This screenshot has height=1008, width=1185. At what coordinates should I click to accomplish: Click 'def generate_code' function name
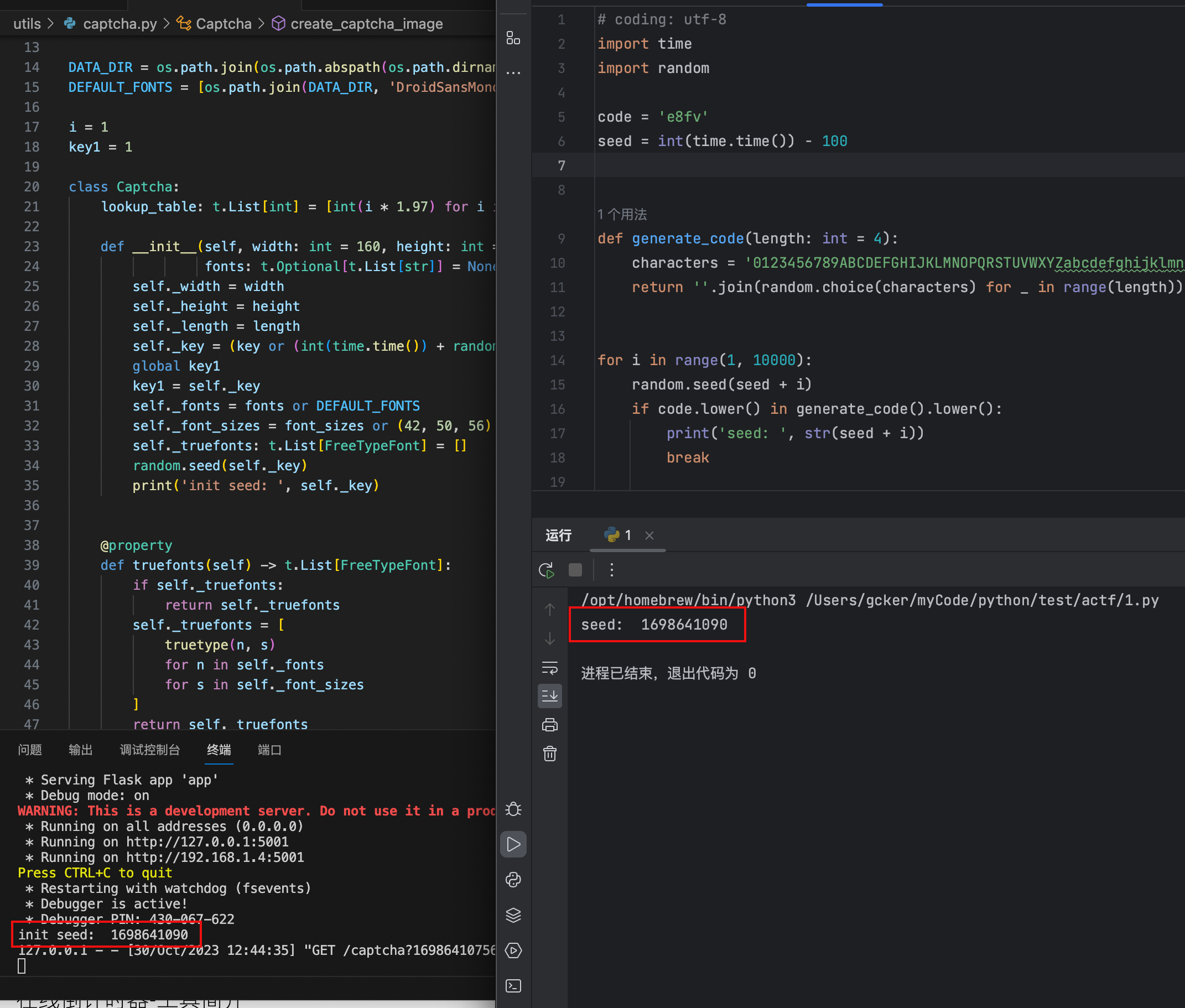pos(688,239)
